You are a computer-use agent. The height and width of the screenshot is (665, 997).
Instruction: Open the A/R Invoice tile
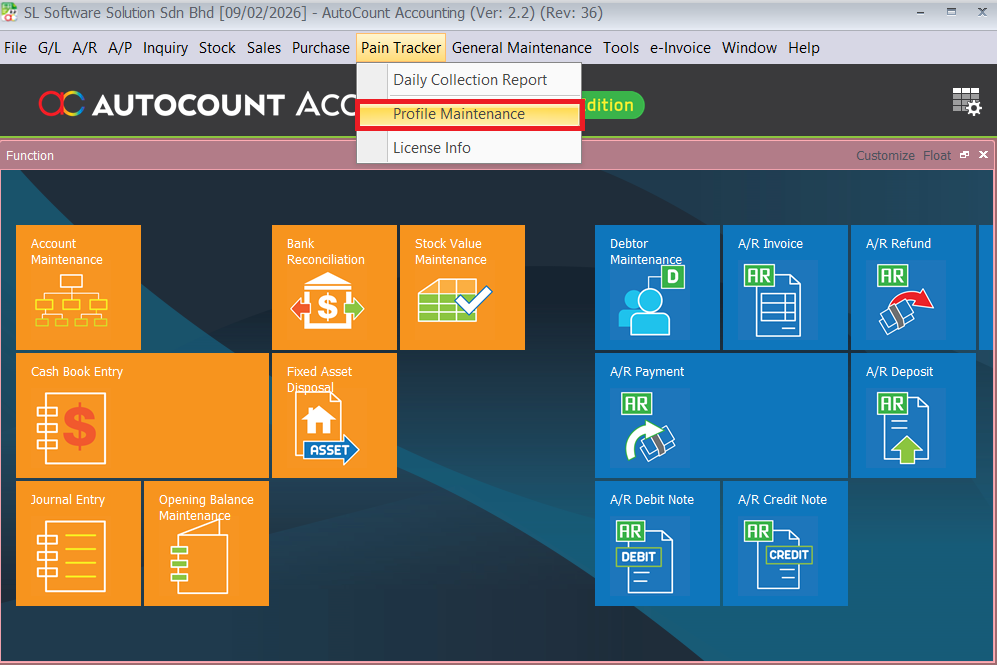785,288
